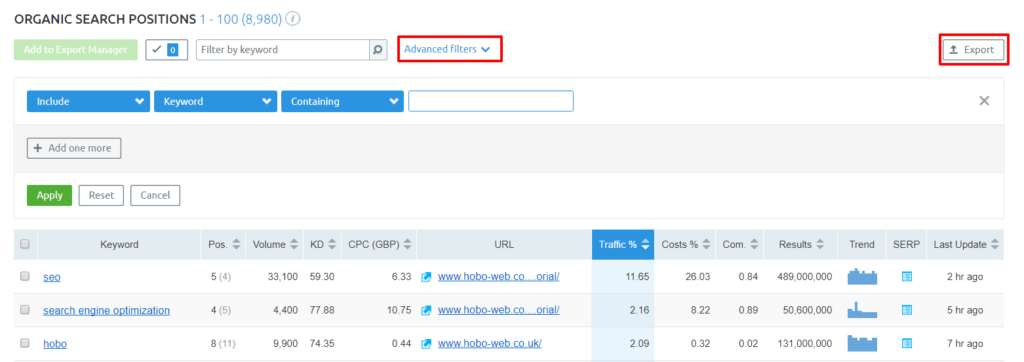Click the URL column header
Screen dimensions: 1024x362
(504, 245)
